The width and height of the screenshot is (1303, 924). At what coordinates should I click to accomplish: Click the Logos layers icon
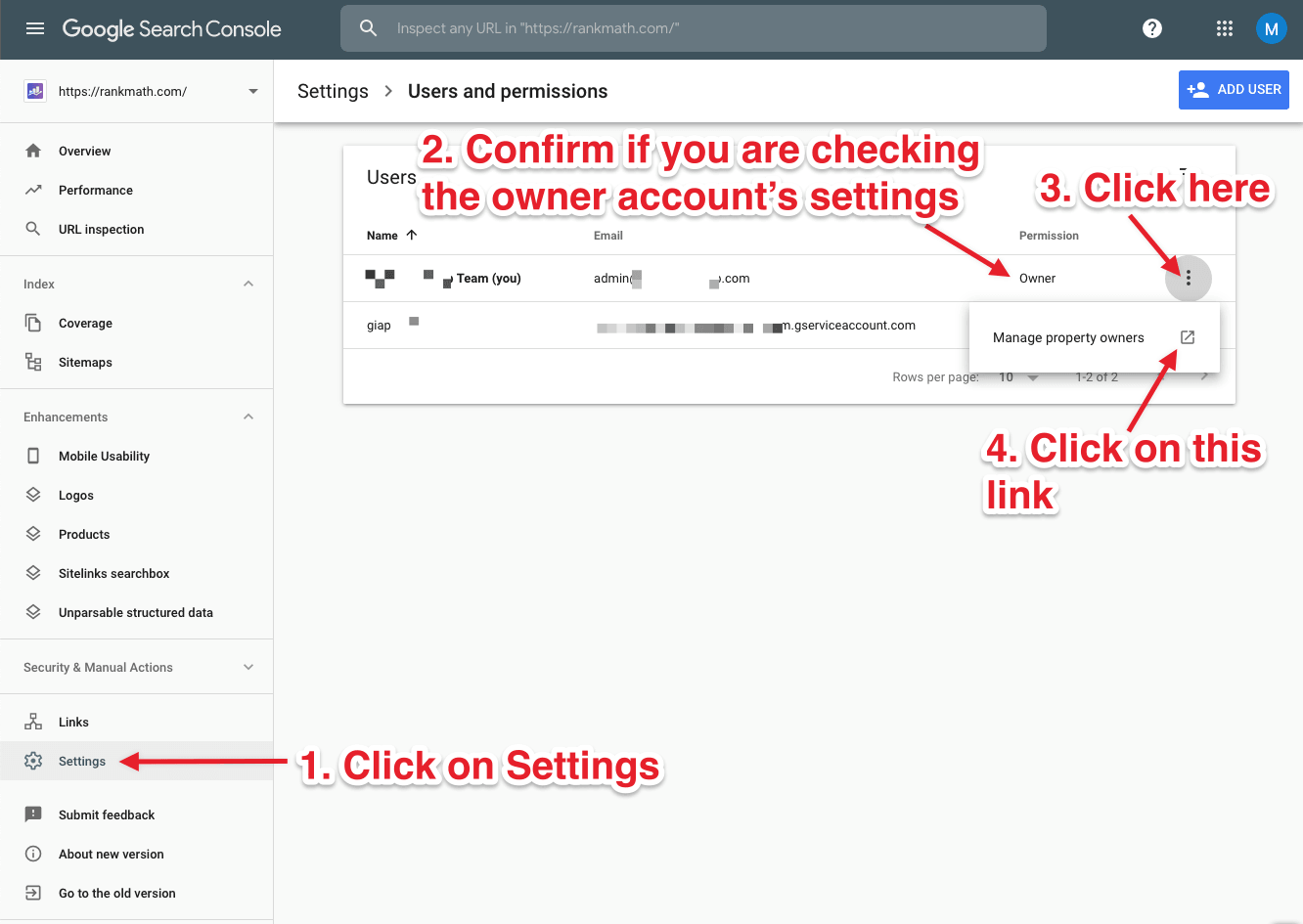33,495
